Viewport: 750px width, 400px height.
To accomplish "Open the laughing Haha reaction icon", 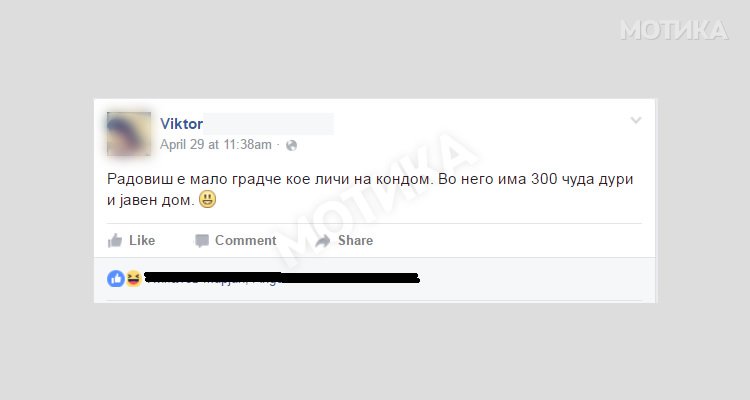I will coord(133,278).
